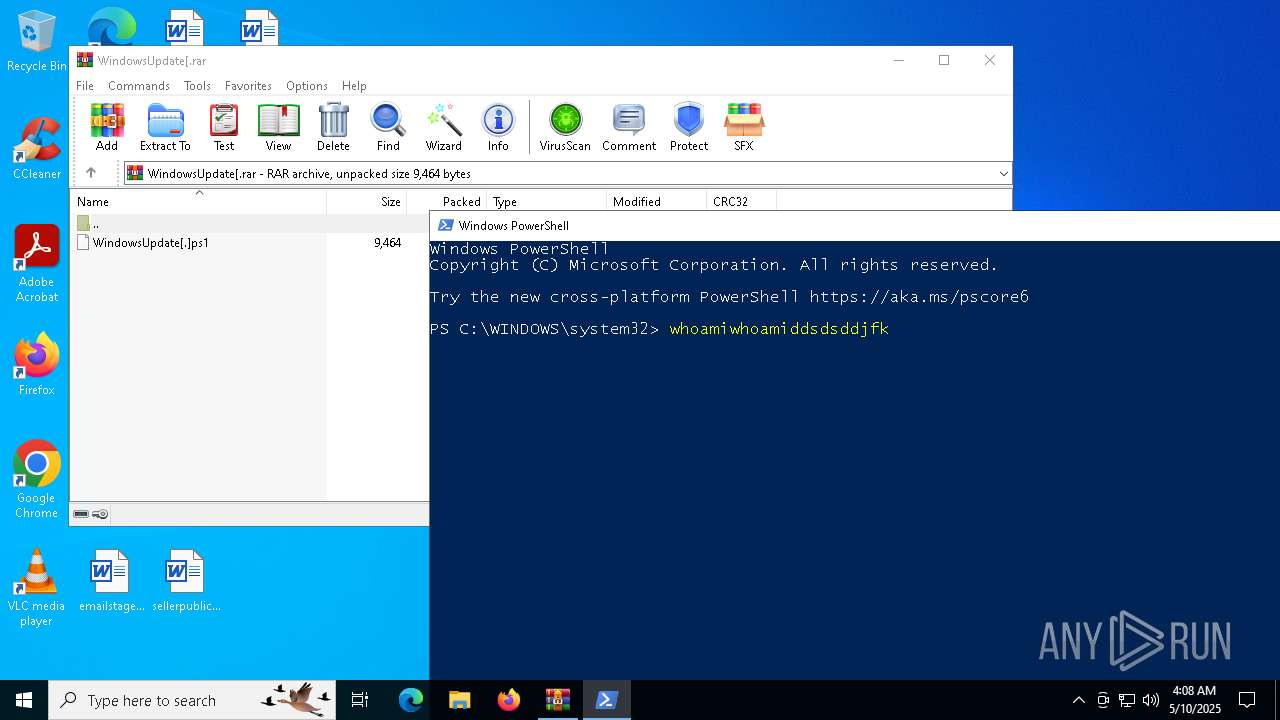Select the WindowsUpdate[.]ps1 file row

(x=249, y=243)
